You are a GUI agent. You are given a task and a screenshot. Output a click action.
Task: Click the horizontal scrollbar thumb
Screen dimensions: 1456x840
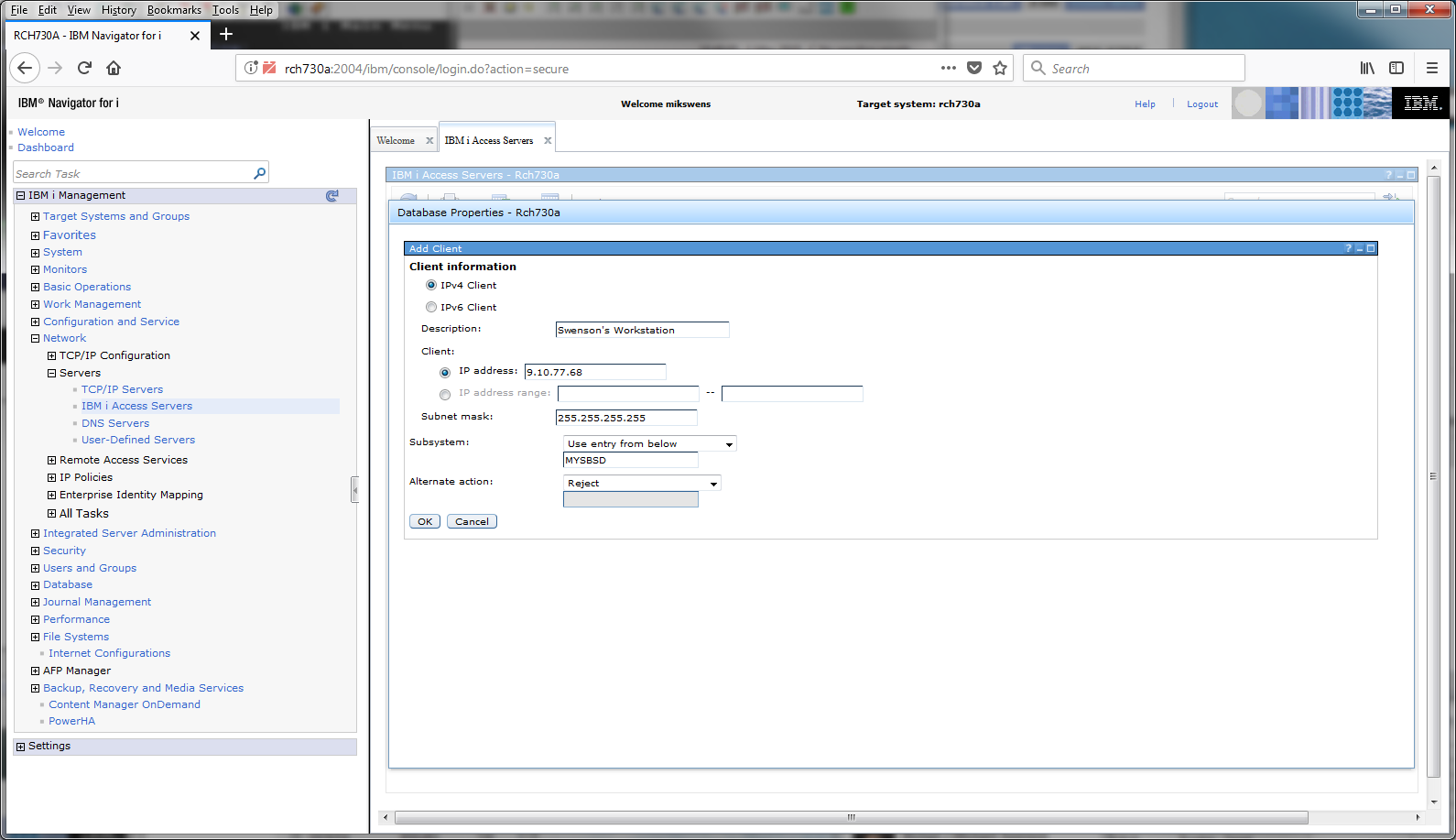pos(851,817)
